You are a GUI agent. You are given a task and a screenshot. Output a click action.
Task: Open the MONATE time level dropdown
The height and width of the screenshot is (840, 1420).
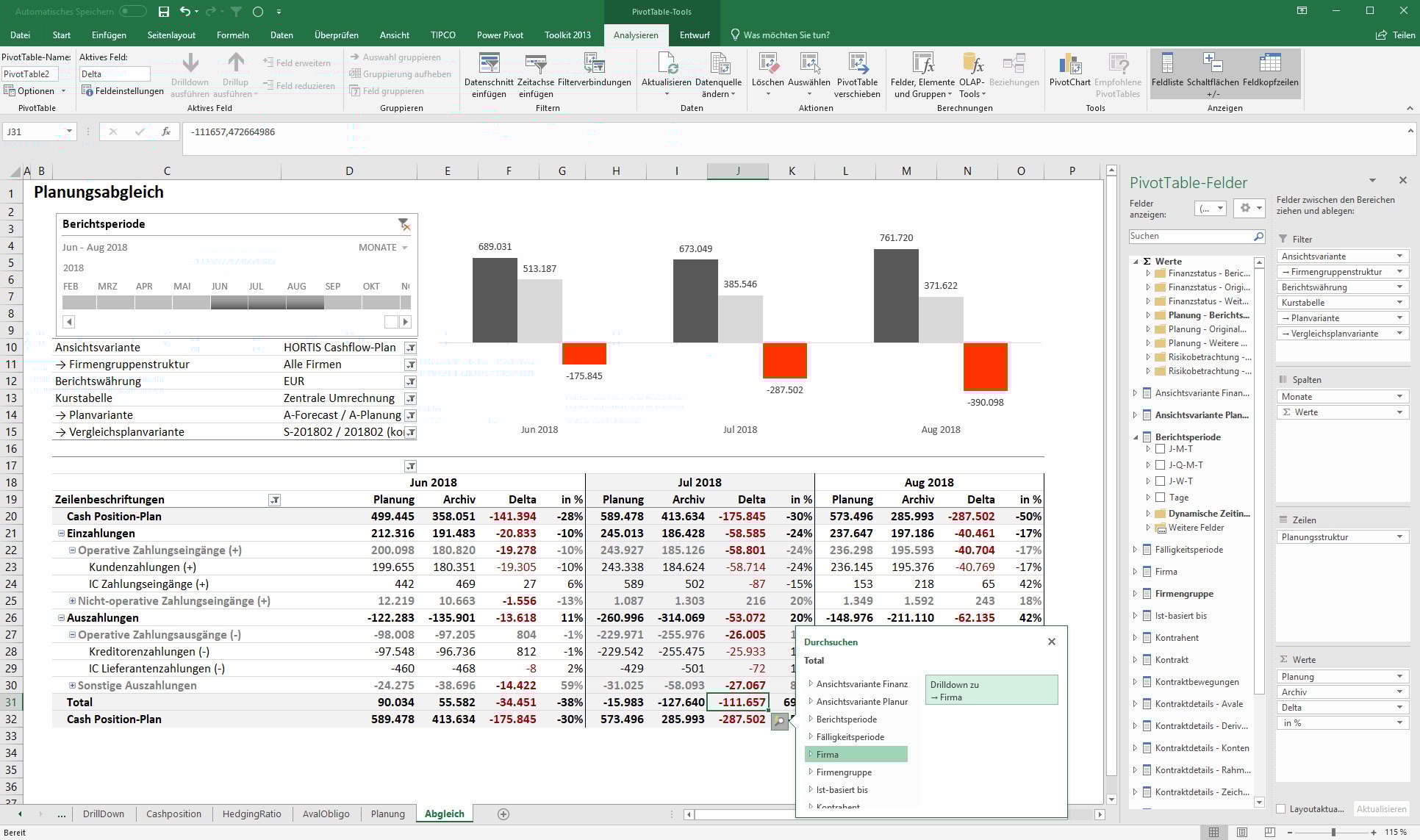[x=383, y=248]
